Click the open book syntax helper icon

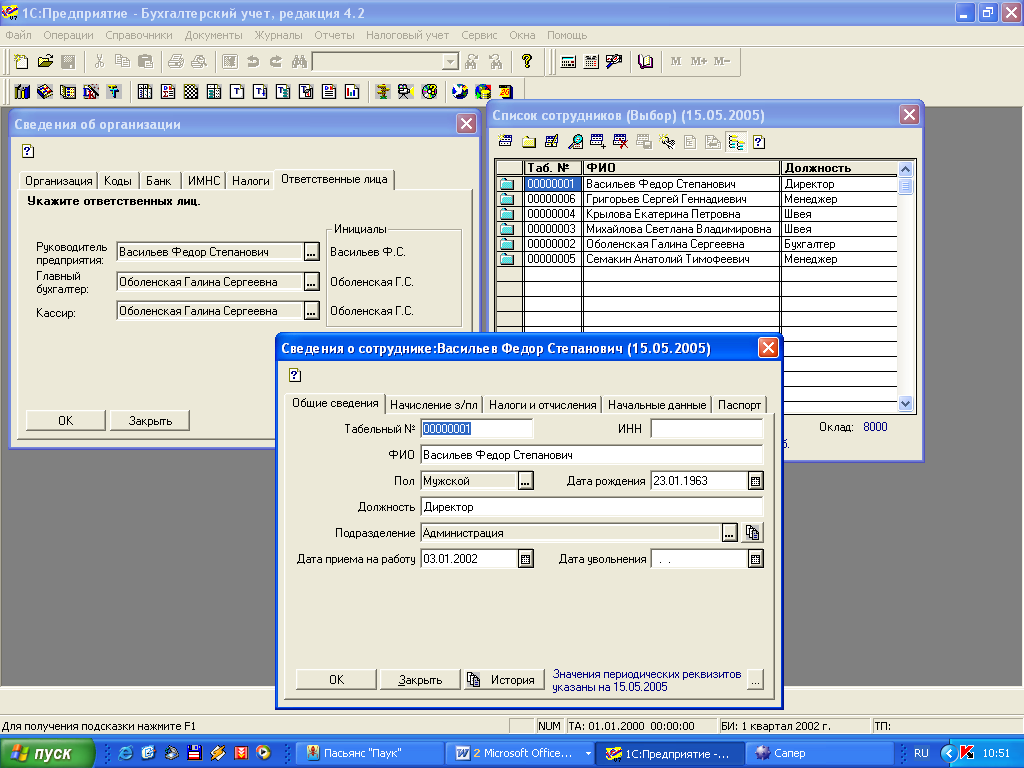645,61
